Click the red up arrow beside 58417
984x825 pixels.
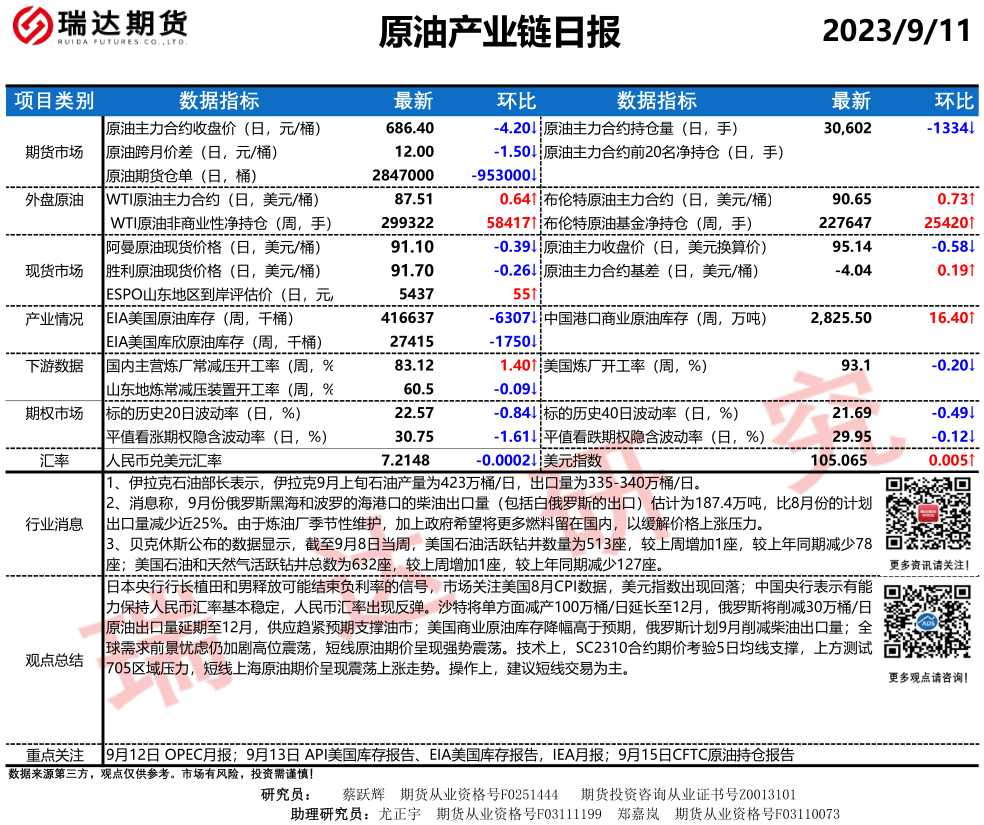coord(534,223)
